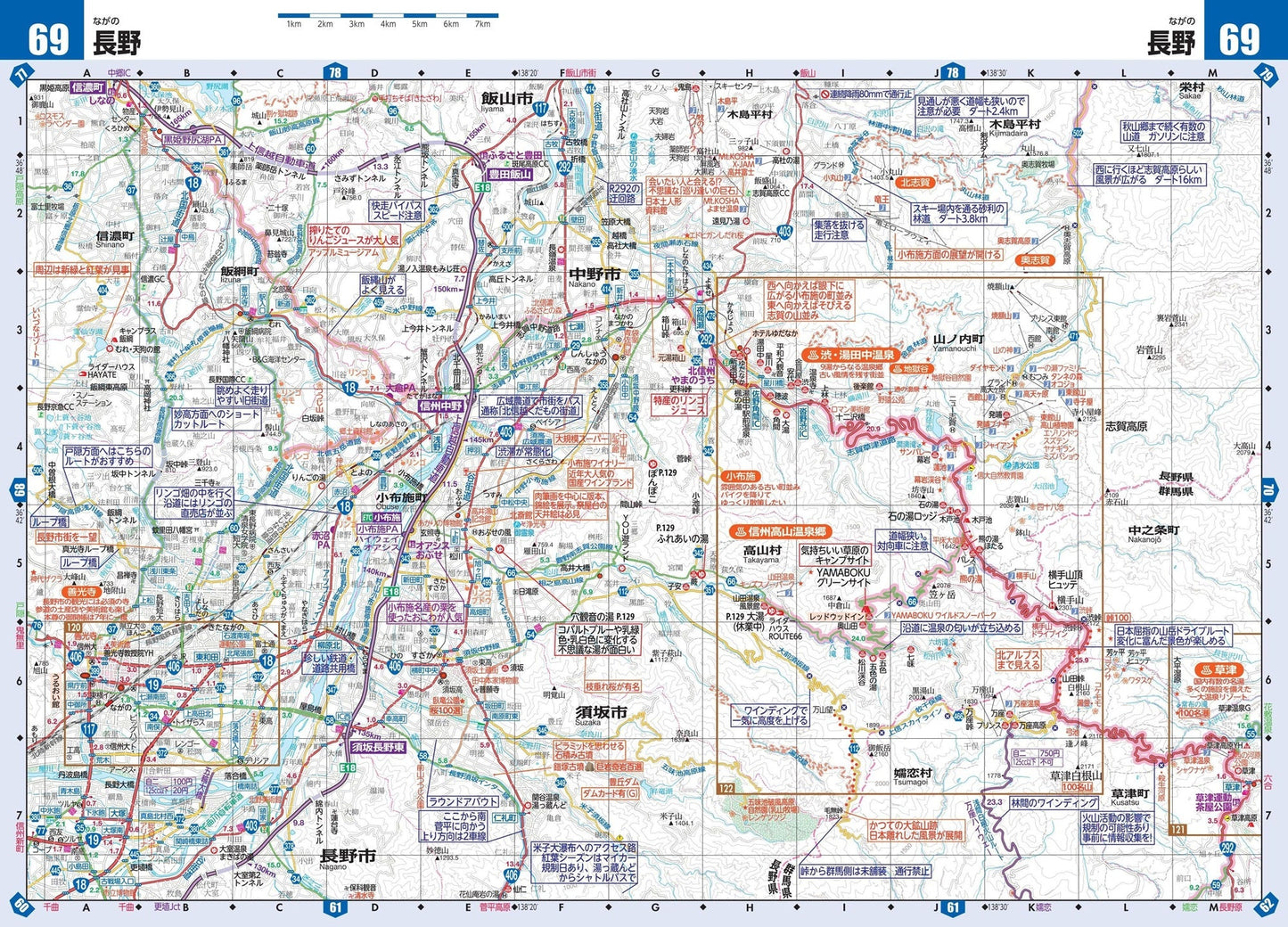1288x927 pixels.
Task: Click the ラウンドアバウト callout box
Action: tap(461, 801)
